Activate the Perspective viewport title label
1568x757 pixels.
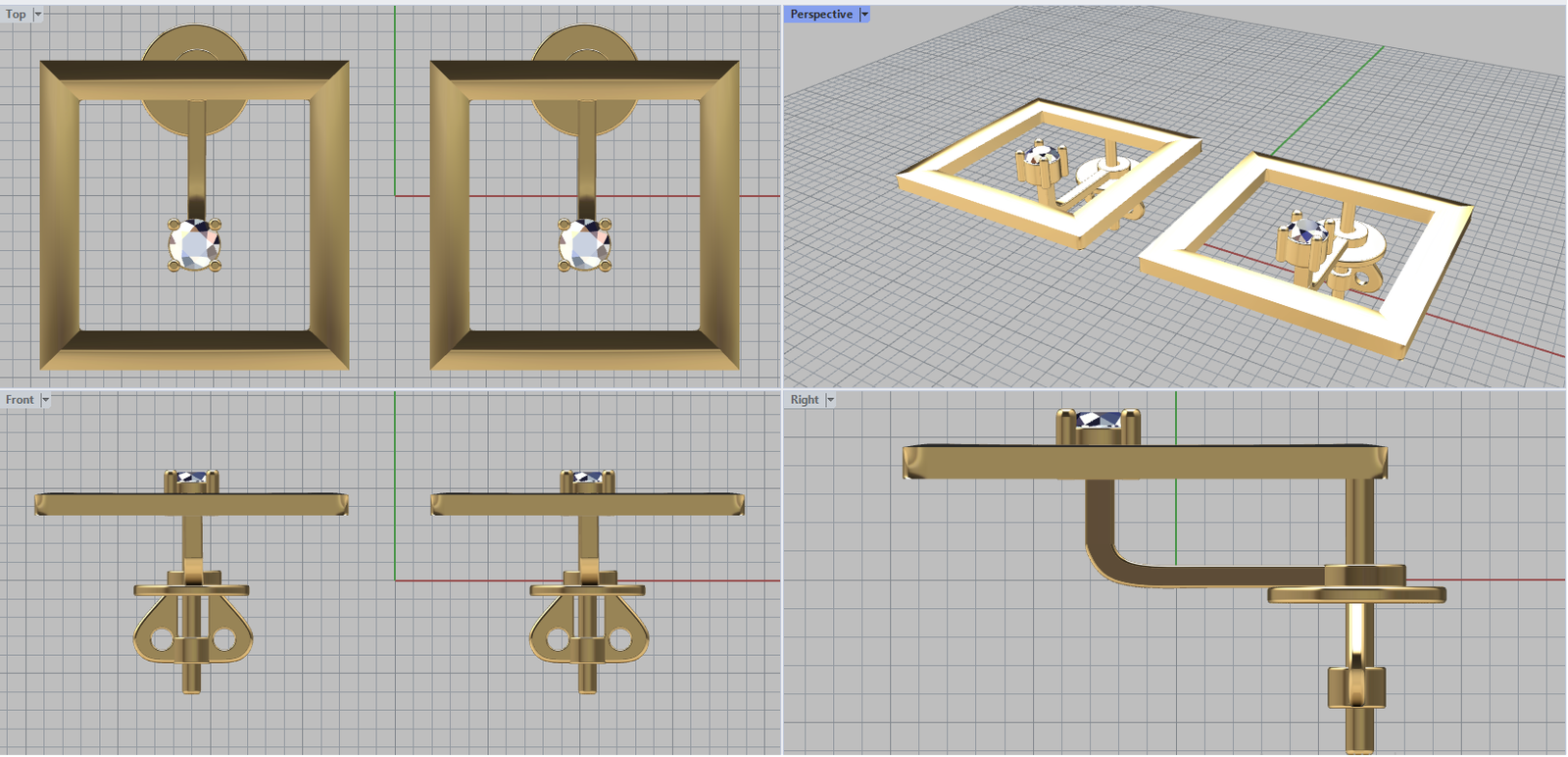(821, 14)
